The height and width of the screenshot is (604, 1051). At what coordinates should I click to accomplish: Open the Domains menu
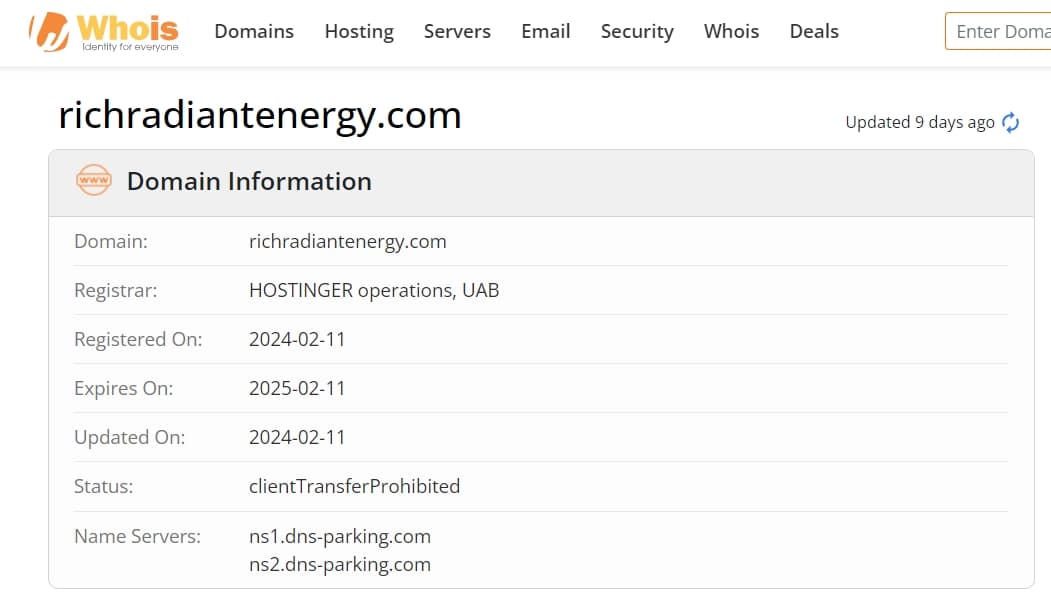[254, 32]
